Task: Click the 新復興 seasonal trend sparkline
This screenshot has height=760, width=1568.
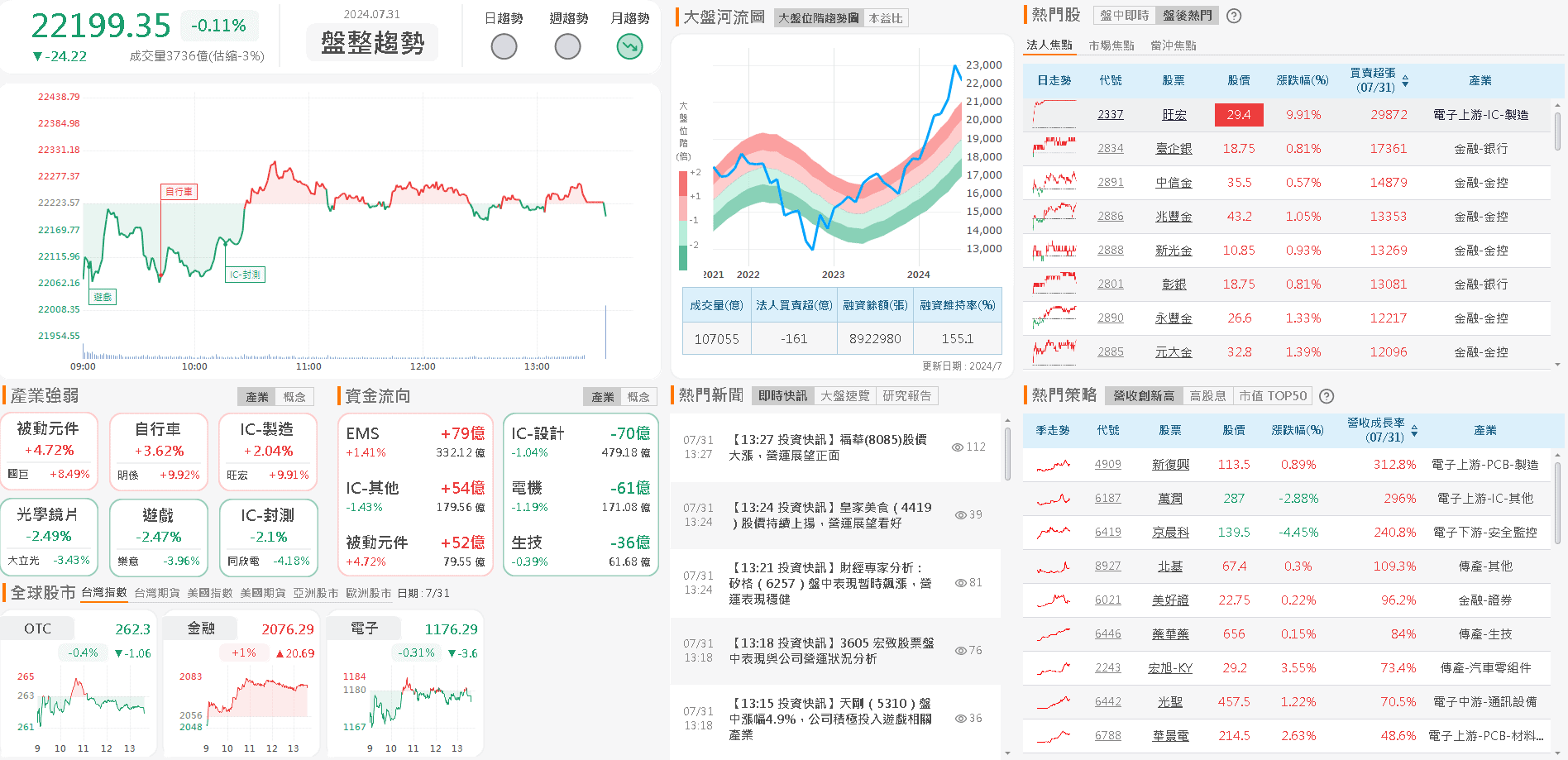Action: click(x=1053, y=465)
